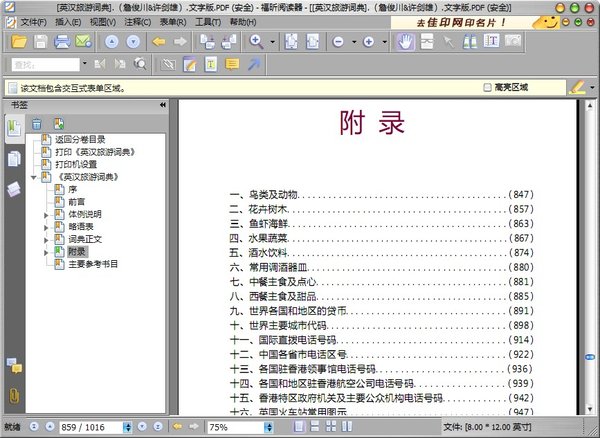This screenshot has height=438, width=600.
Task: Select the yellow comment callout tool
Action: (232, 64)
